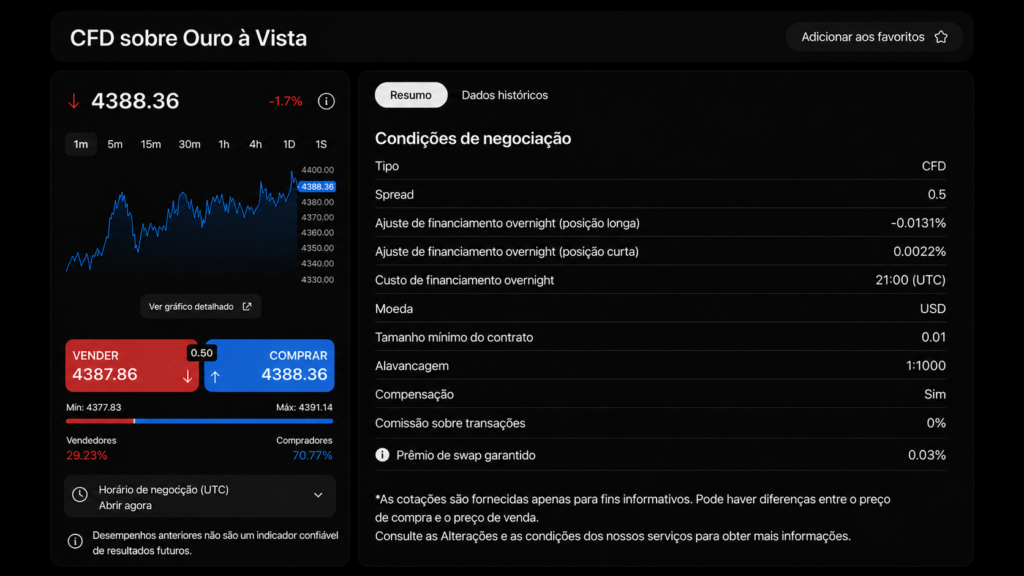
Task: Open Ver gráfico detalhado link
Action: (x=200, y=306)
